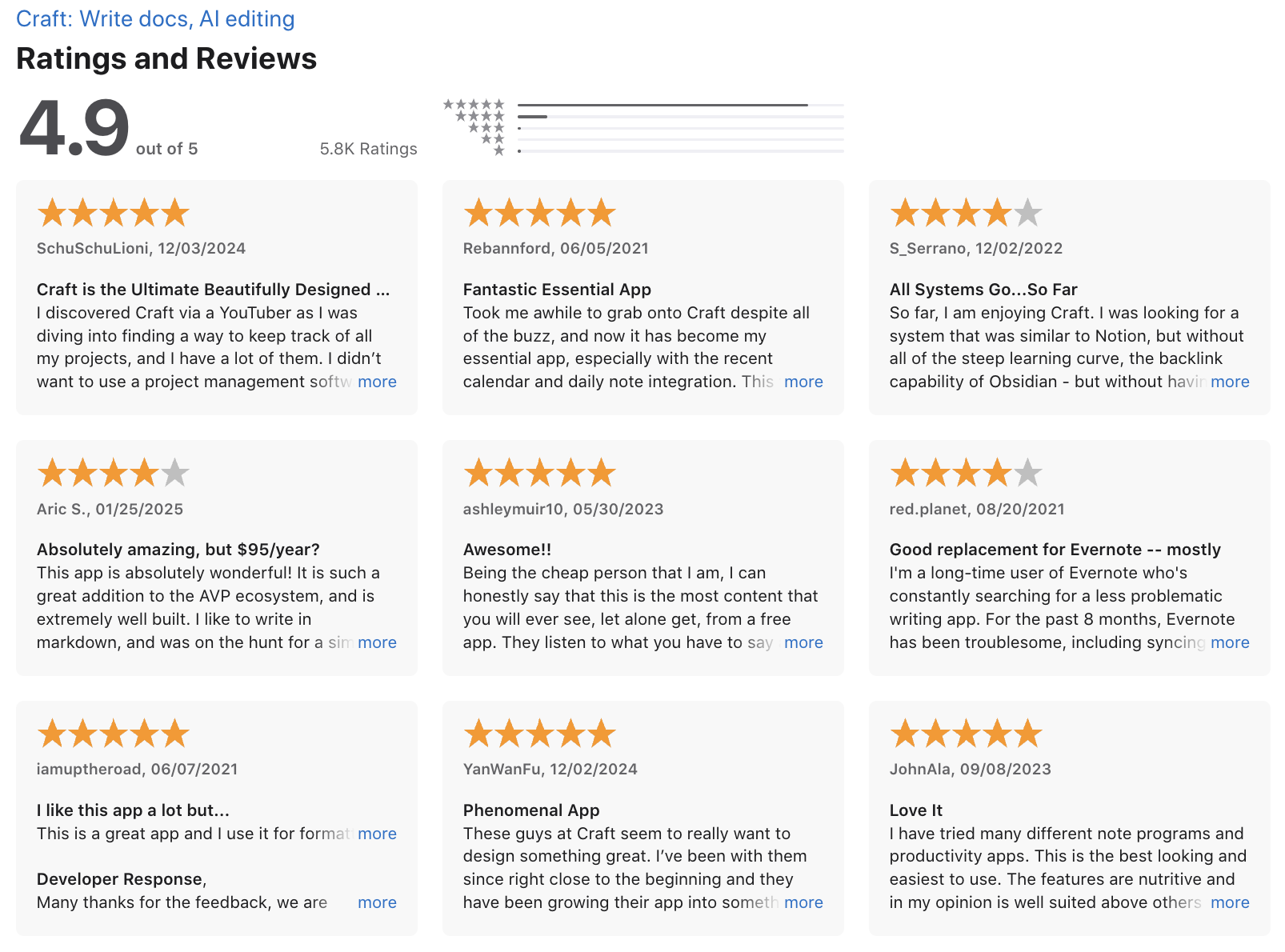Show more of the Phenomenal App review
The height and width of the screenshot is (952, 1285).
tap(803, 902)
